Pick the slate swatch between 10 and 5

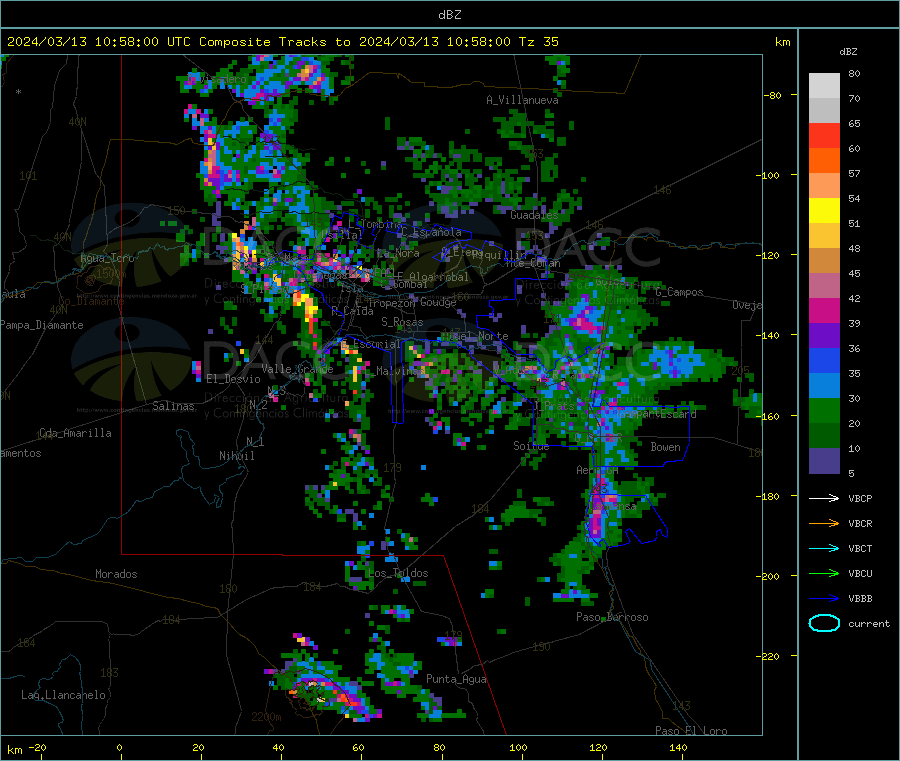[824, 461]
